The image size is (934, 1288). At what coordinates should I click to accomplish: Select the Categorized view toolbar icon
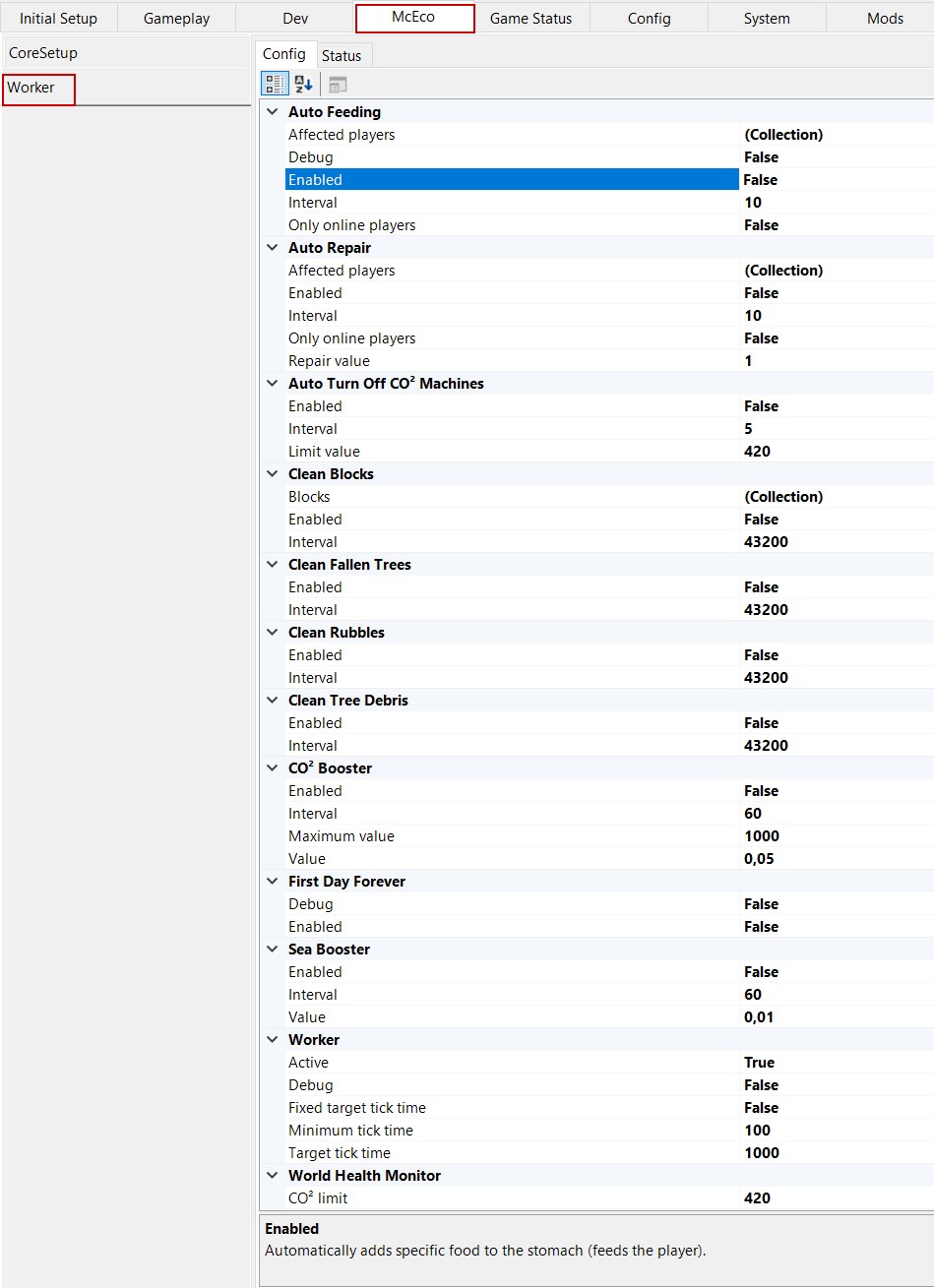(x=276, y=85)
